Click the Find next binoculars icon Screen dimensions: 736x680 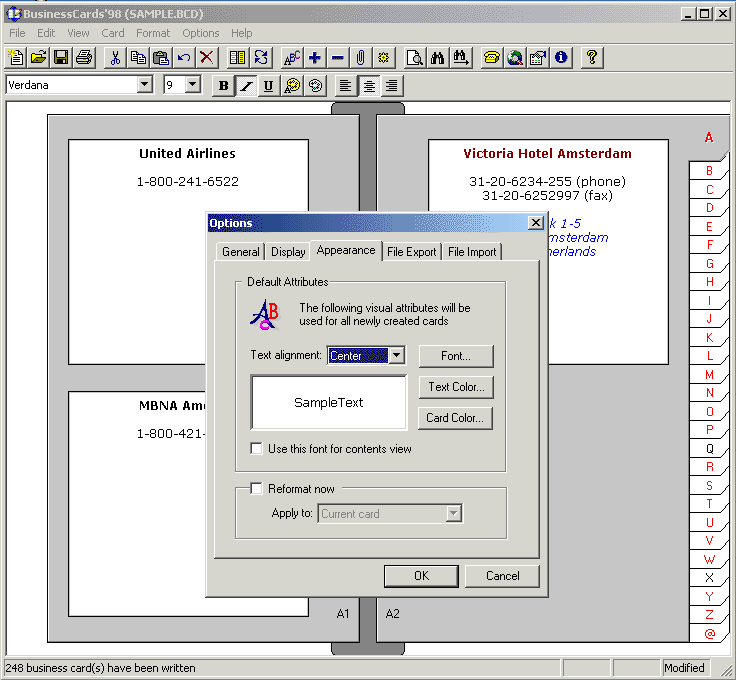(460, 58)
